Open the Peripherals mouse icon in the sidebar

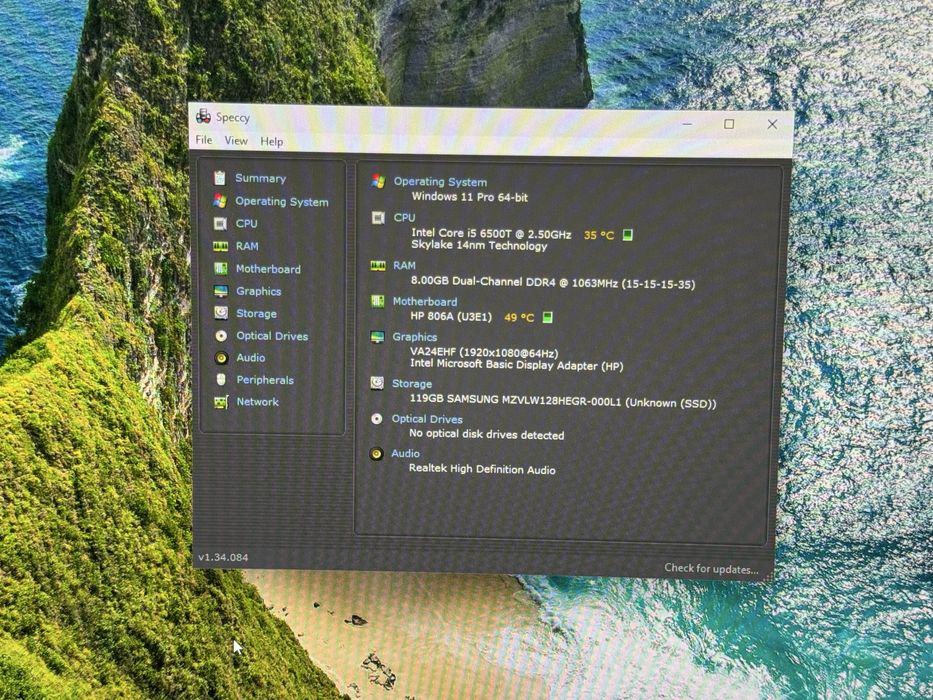(x=221, y=379)
